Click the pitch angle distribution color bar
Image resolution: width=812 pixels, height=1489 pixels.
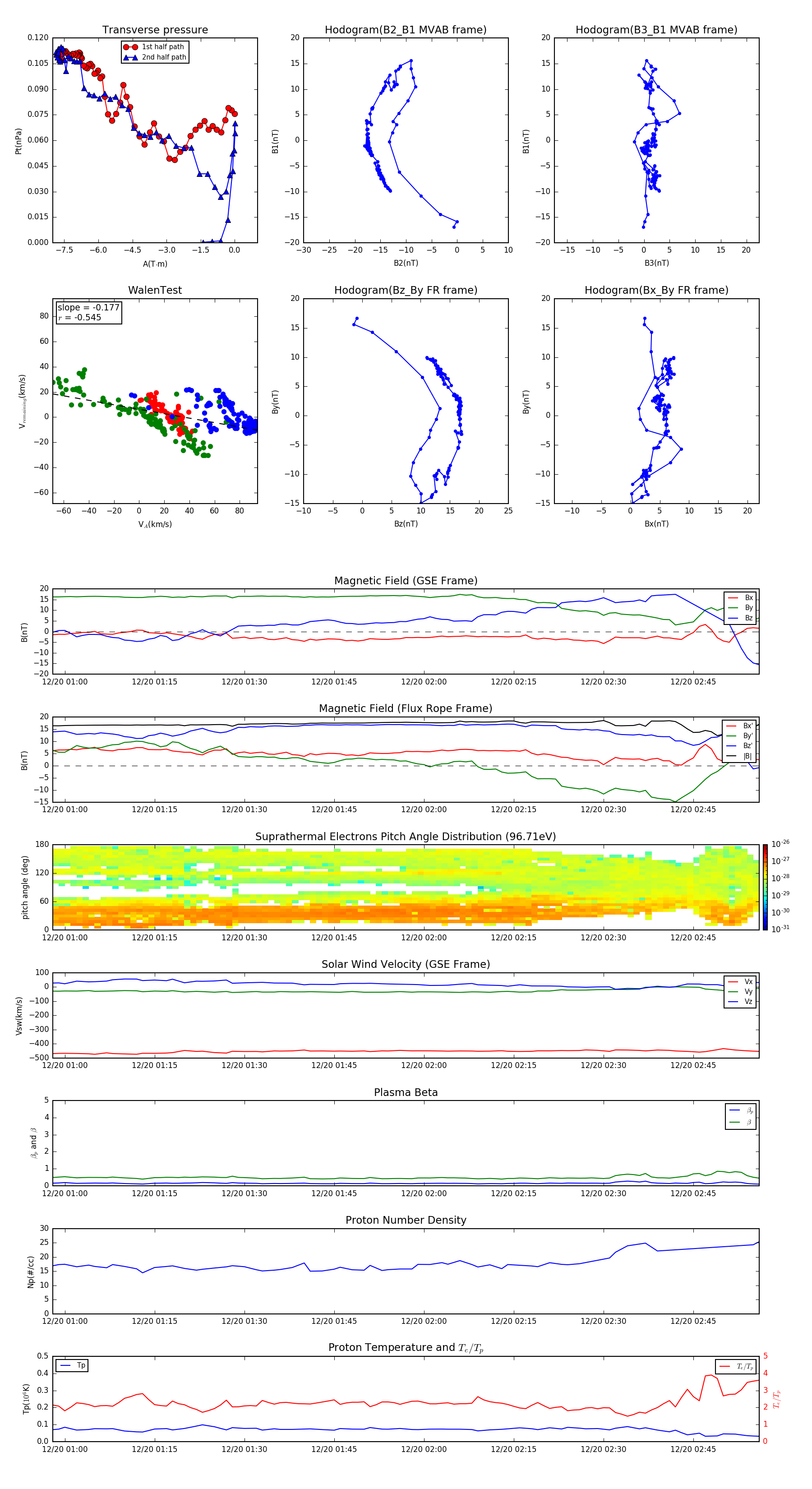pos(765,887)
